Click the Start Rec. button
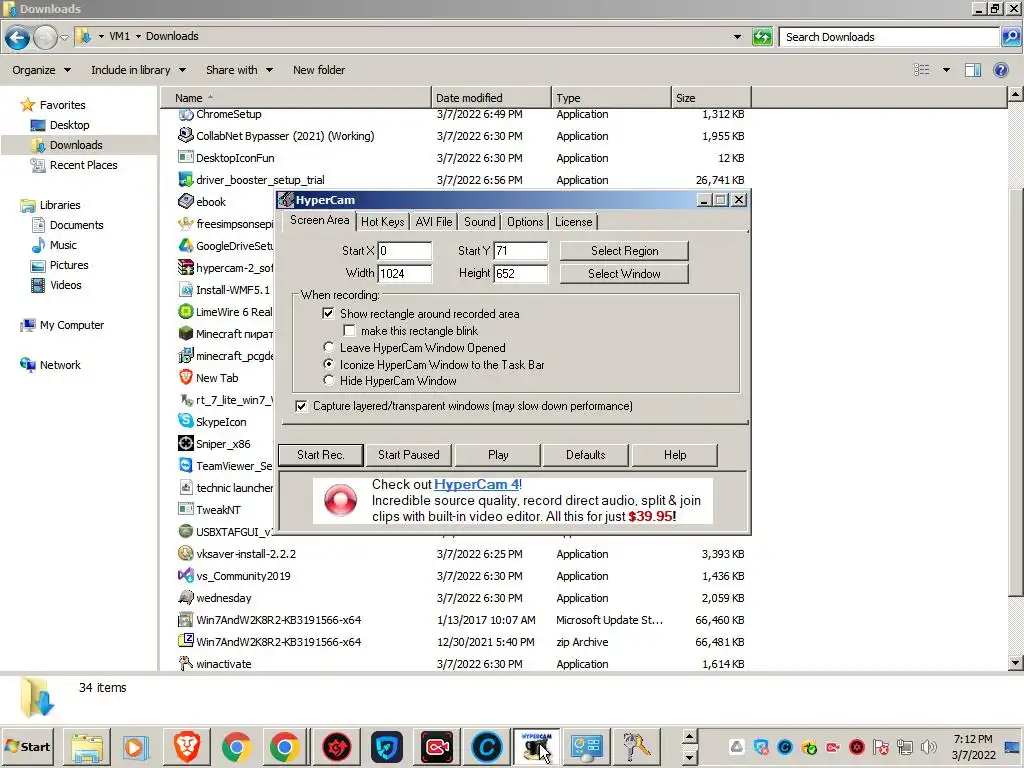The width and height of the screenshot is (1024, 768). 321,455
